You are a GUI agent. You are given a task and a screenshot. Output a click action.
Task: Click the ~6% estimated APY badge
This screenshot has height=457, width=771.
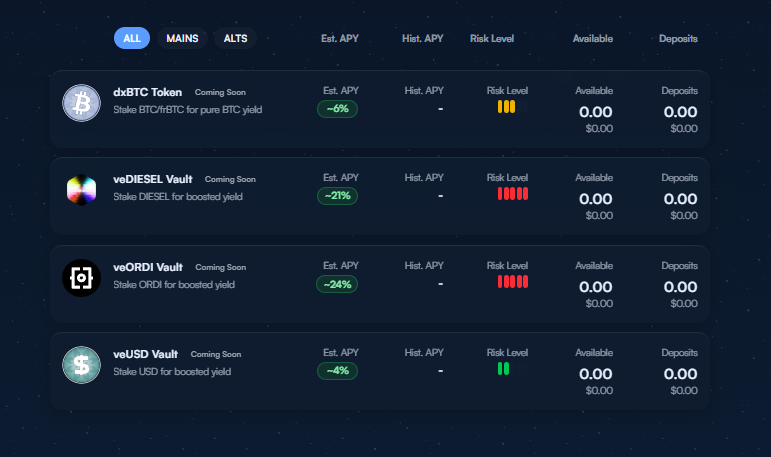pyautogui.click(x=337, y=109)
